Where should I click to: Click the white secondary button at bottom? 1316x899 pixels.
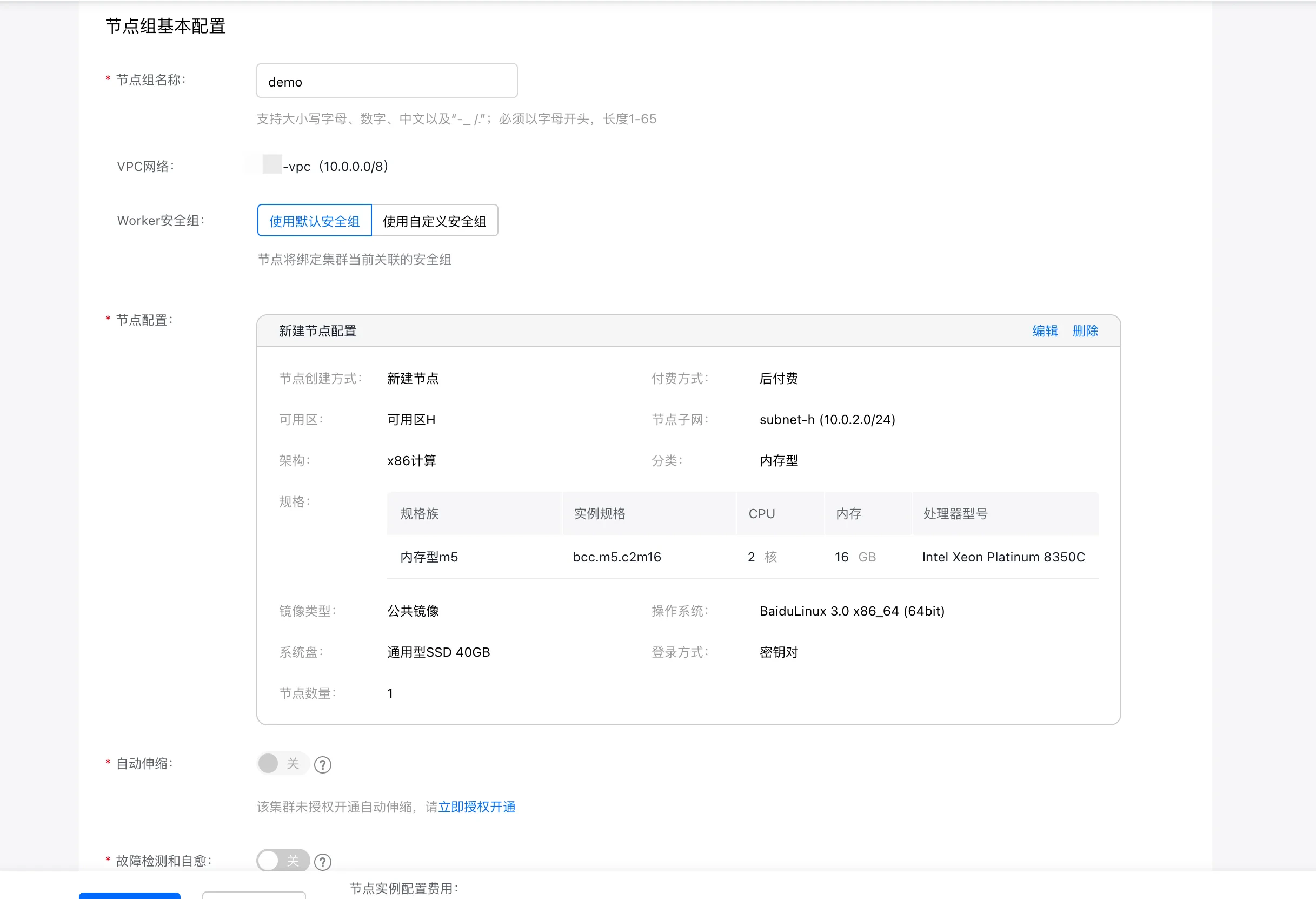(254, 895)
